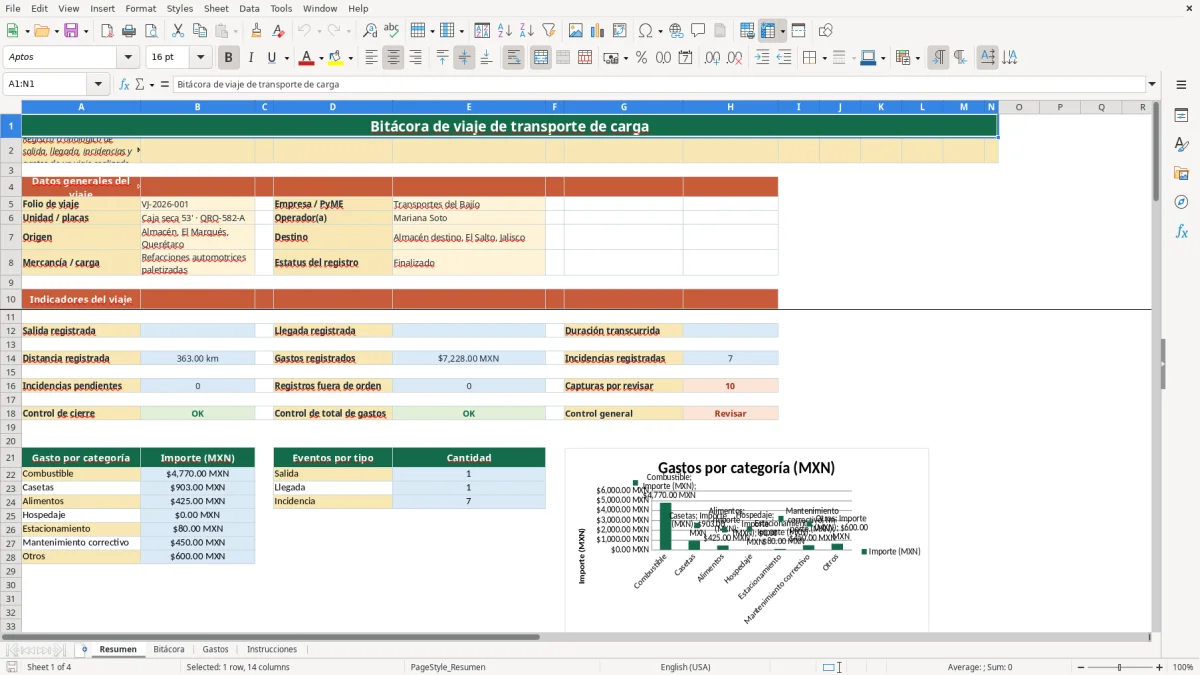Viewport: 1200px width, 675px height.
Task: Click the Sort Descending icon
Action: point(526,31)
